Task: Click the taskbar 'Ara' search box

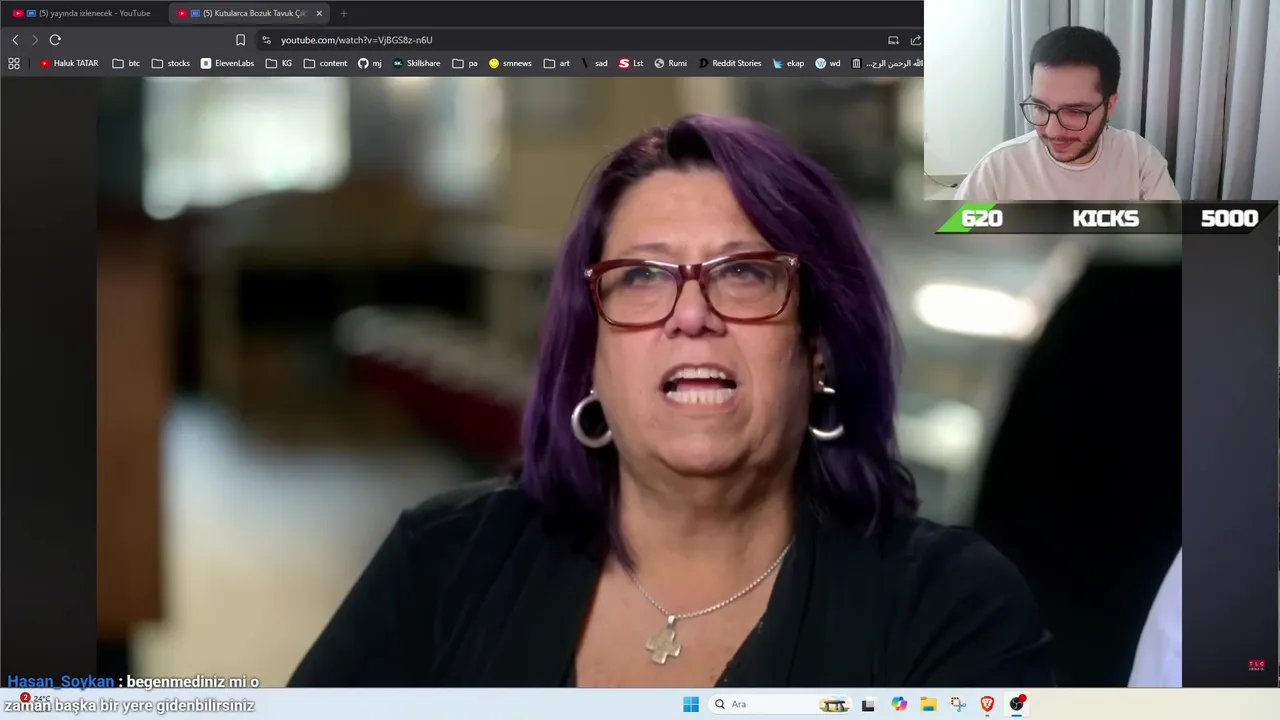Action: pyautogui.click(x=780, y=704)
